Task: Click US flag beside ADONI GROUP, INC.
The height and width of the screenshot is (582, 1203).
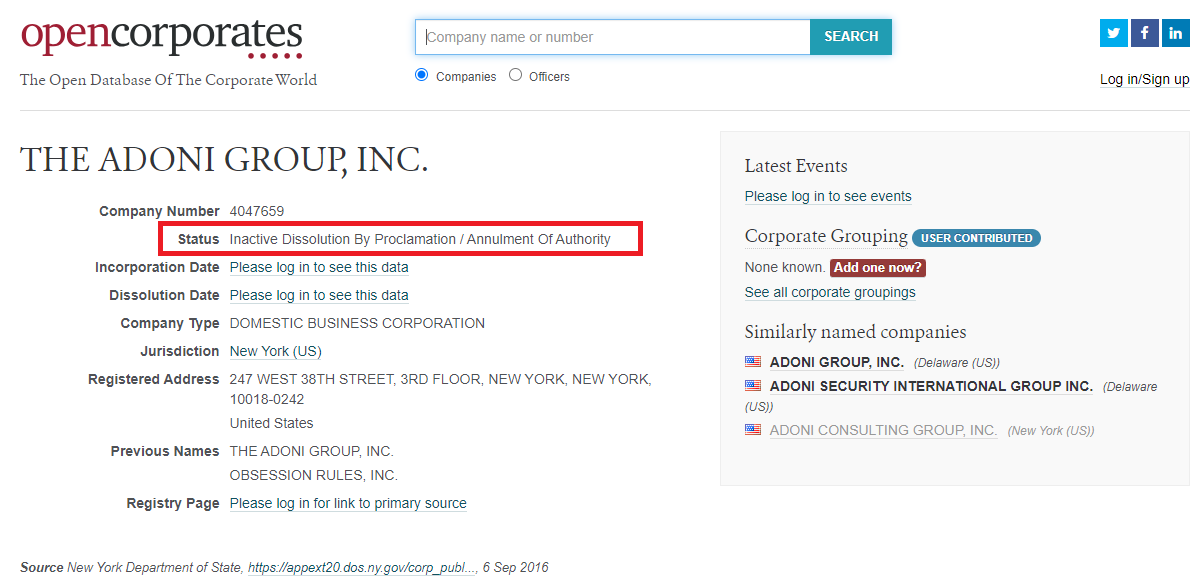Action: point(753,362)
